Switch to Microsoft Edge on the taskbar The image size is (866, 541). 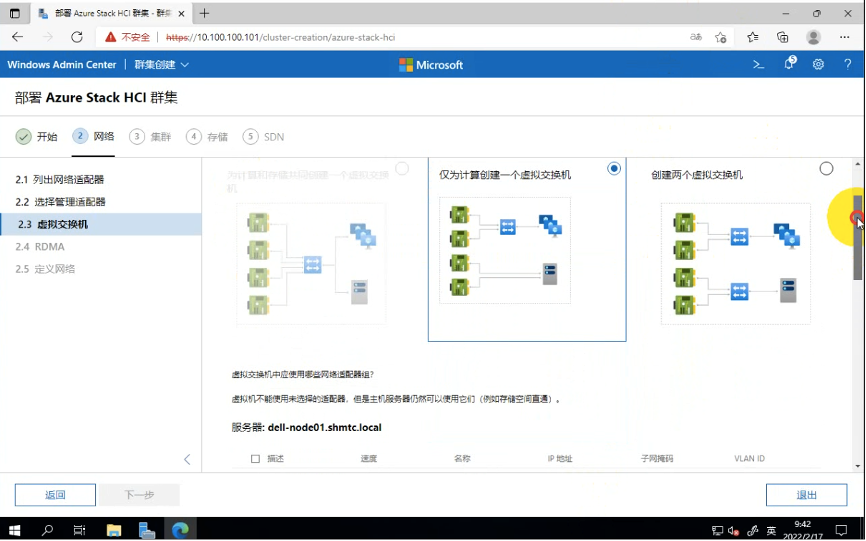180,531
